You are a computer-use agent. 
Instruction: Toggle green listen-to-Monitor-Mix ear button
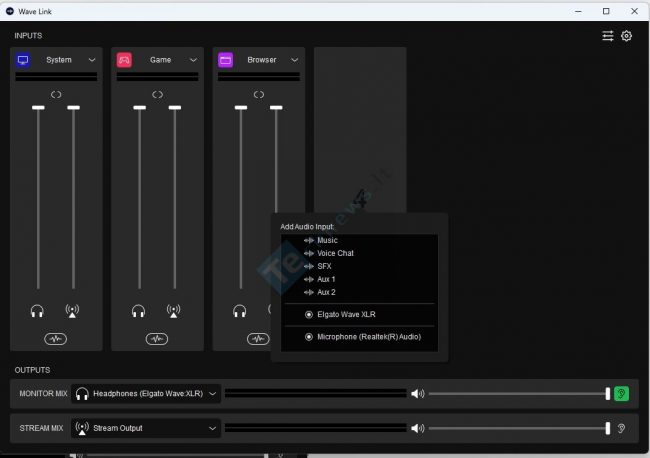tap(621, 393)
